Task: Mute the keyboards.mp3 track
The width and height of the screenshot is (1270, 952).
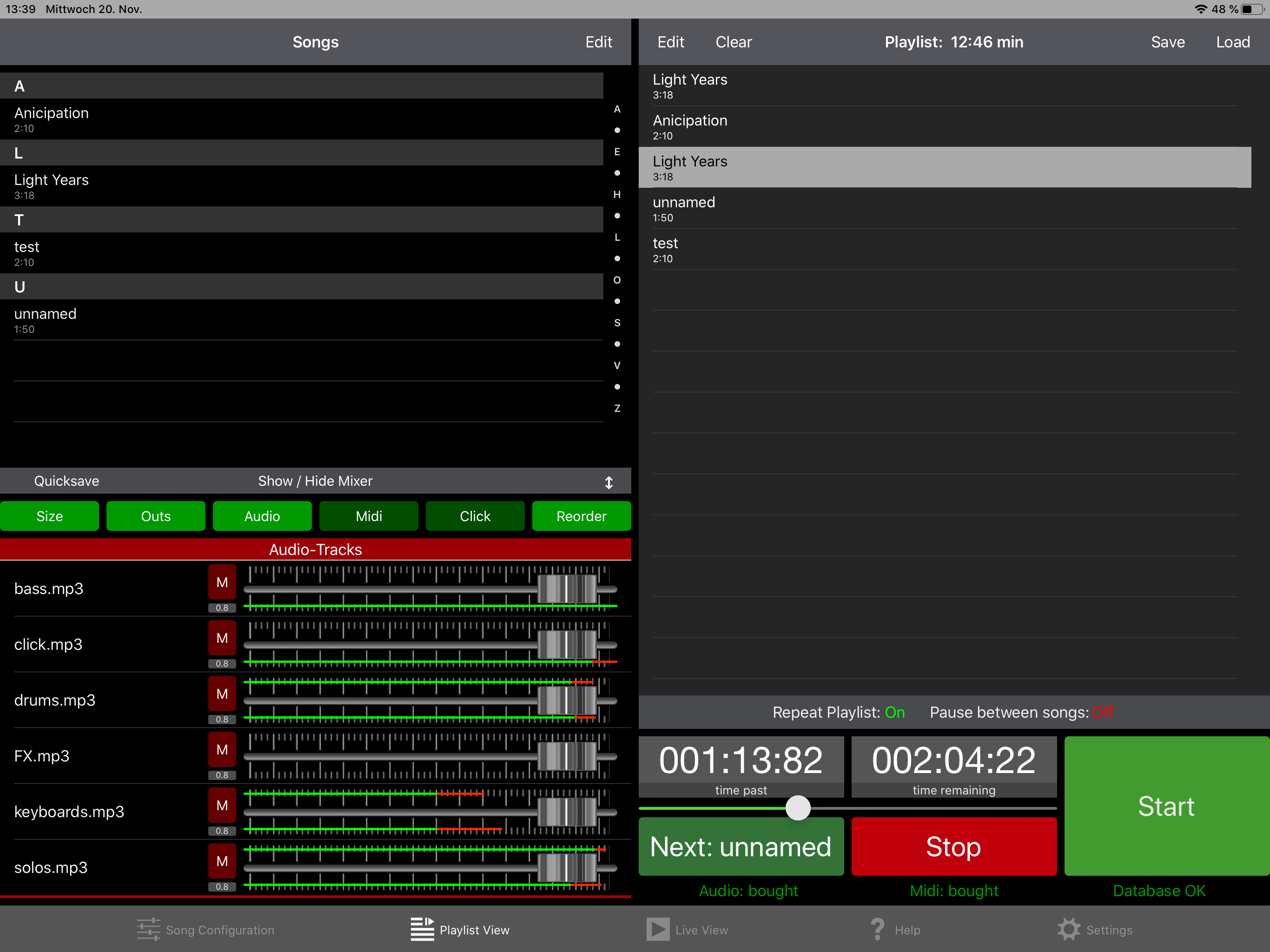Action: click(222, 806)
